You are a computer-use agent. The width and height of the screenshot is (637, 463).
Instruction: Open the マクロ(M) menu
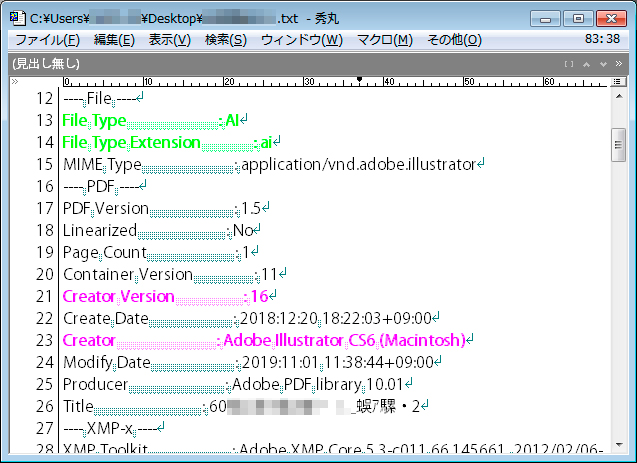(x=385, y=40)
